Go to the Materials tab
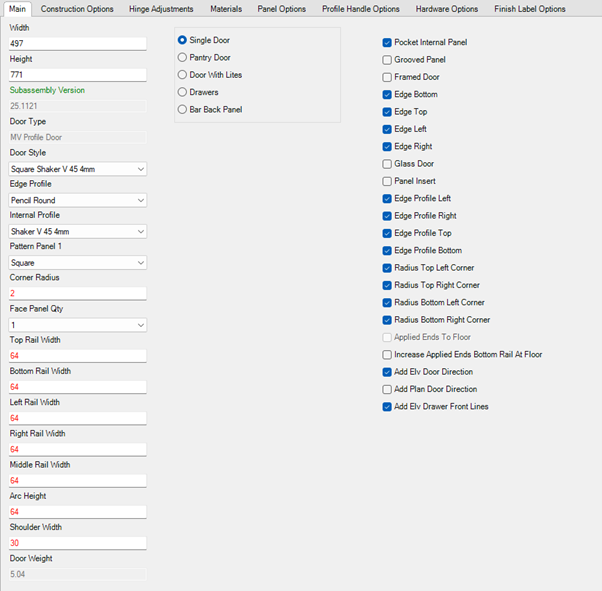 pyautogui.click(x=226, y=9)
